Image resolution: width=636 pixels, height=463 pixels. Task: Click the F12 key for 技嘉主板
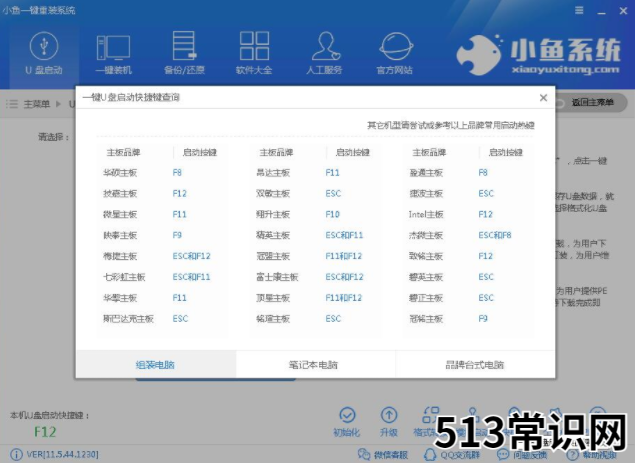[x=180, y=194]
